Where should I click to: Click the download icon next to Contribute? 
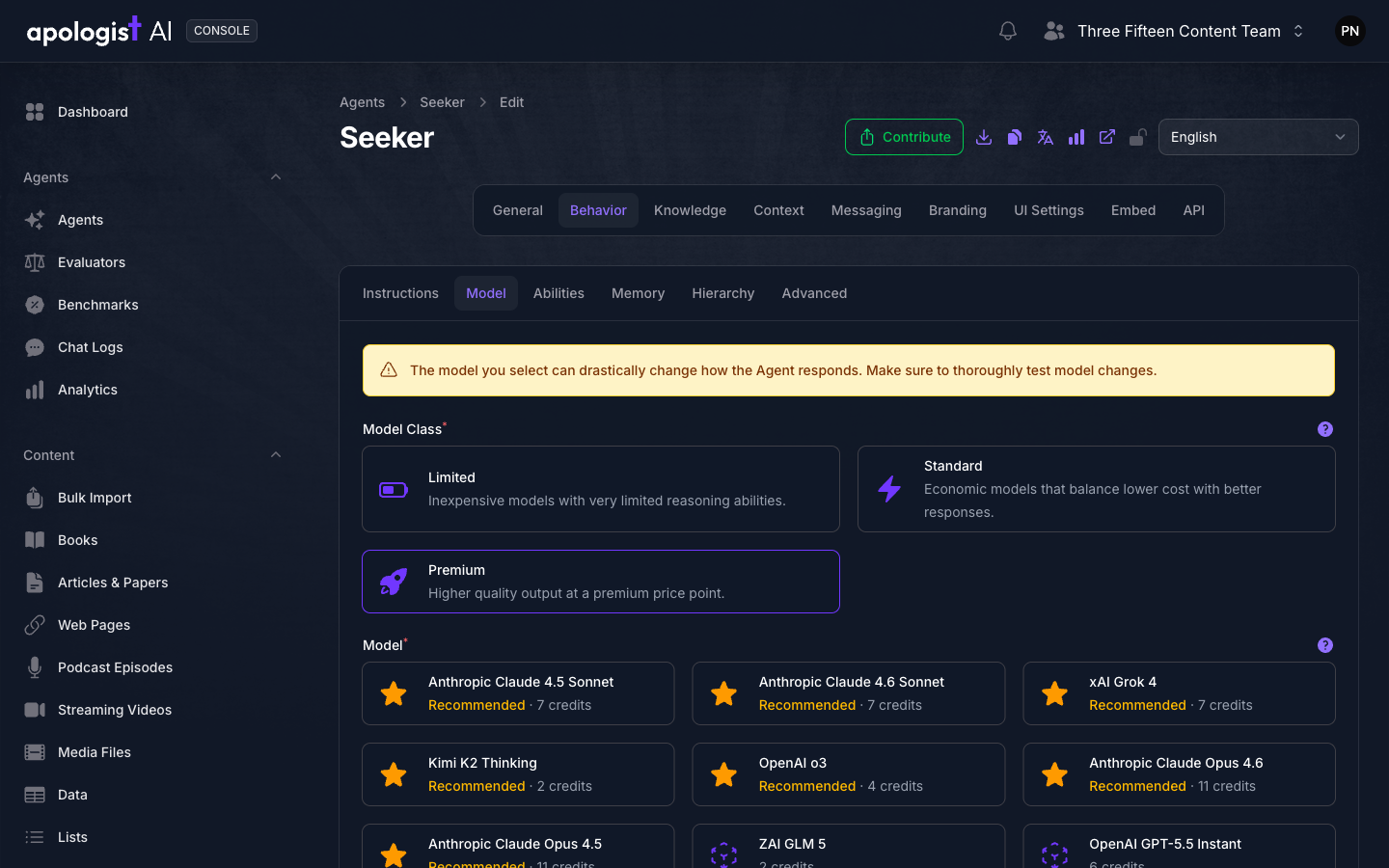(x=984, y=137)
